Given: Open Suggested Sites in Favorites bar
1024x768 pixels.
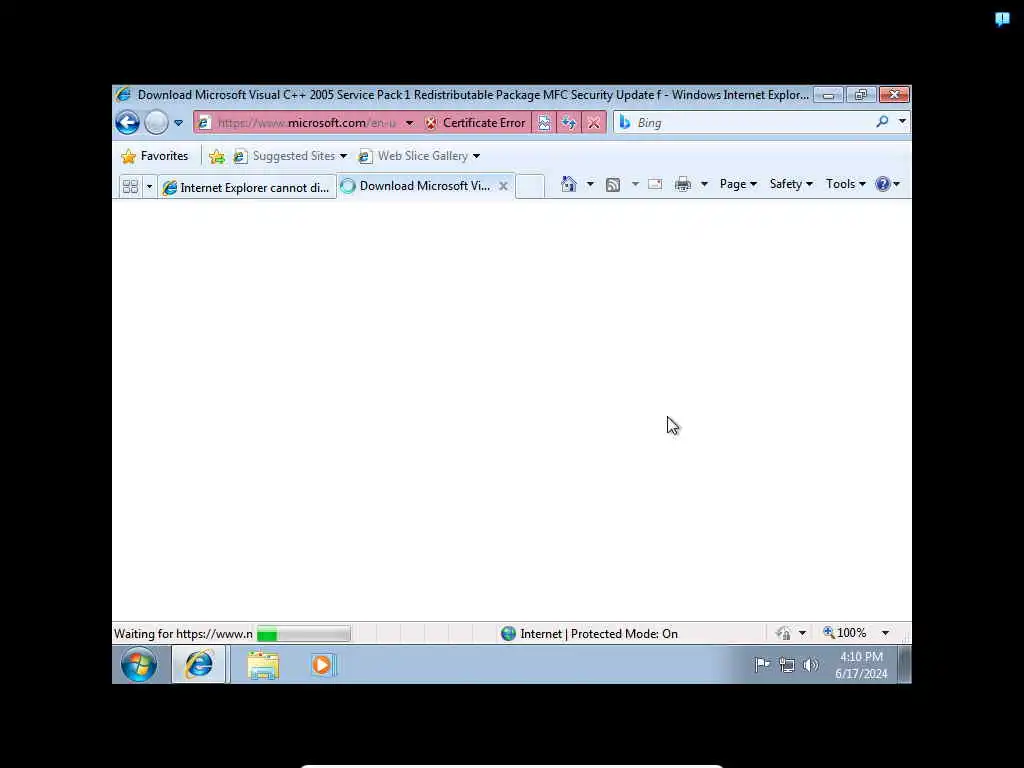Looking at the screenshot, I should 290,156.
